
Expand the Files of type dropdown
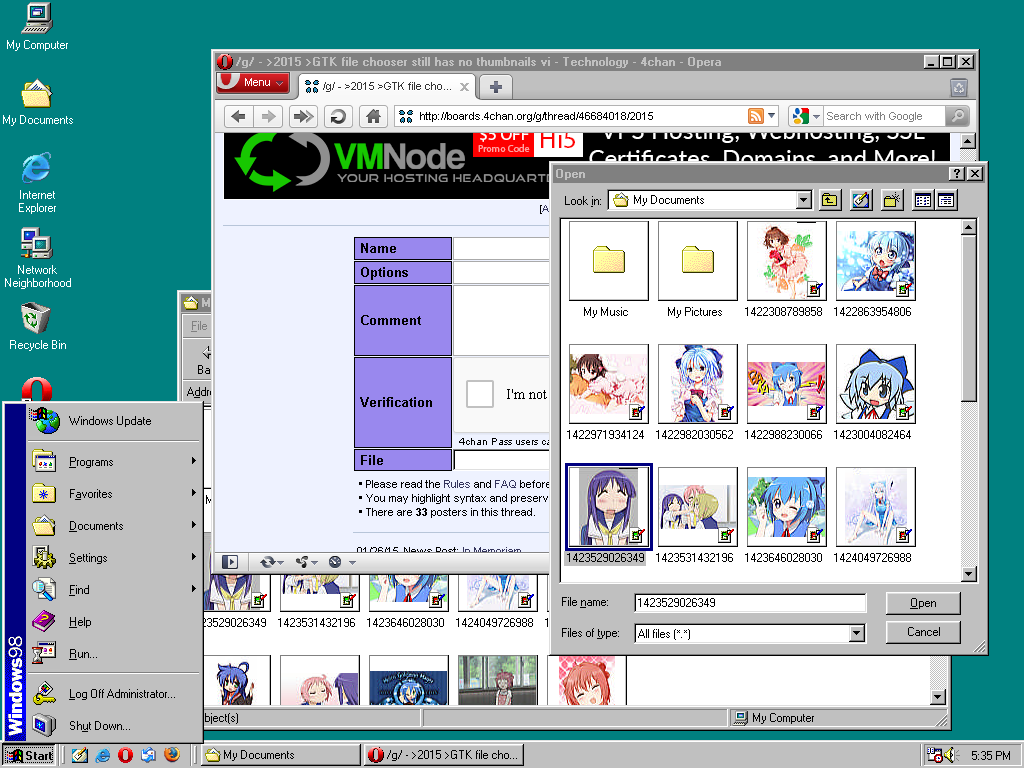pyautogui.click(x=857, y=633)
